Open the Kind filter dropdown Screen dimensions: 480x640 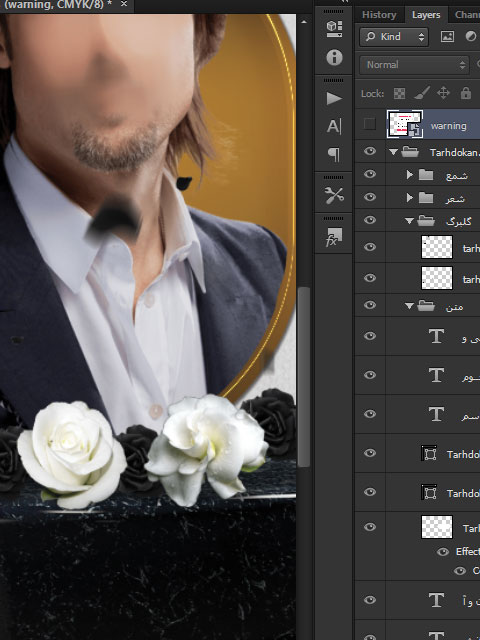[394, 37]
